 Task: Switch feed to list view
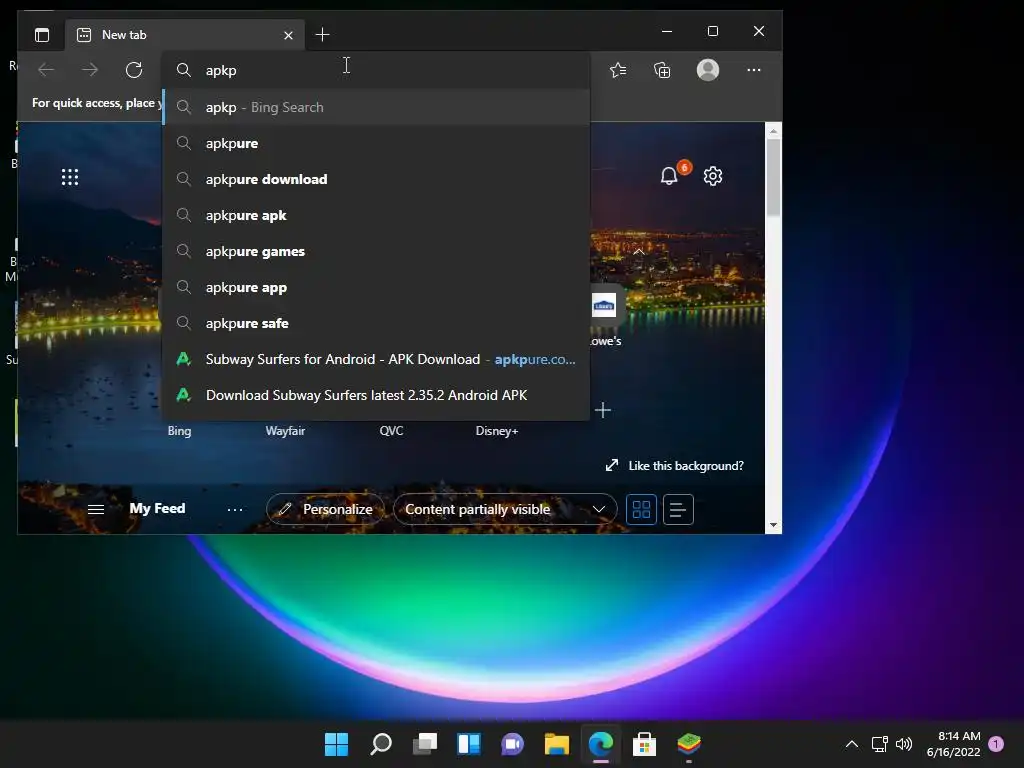tap(678, 509)
